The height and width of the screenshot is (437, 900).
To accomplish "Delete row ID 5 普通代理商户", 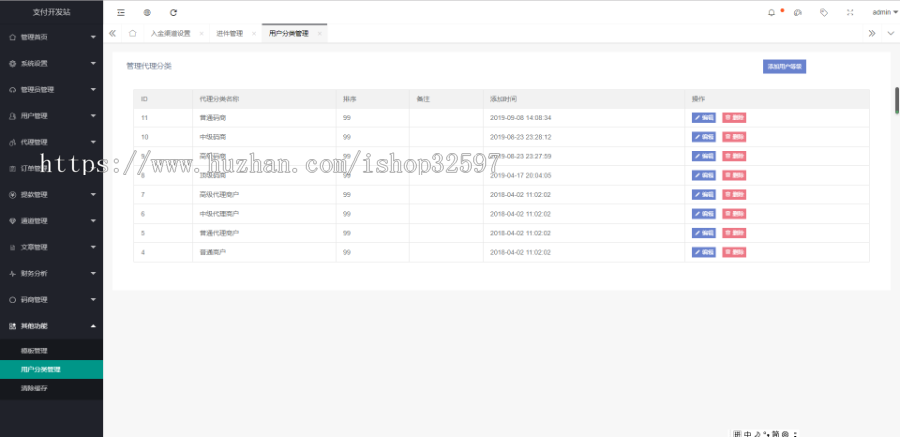I will tap(734, 233).
